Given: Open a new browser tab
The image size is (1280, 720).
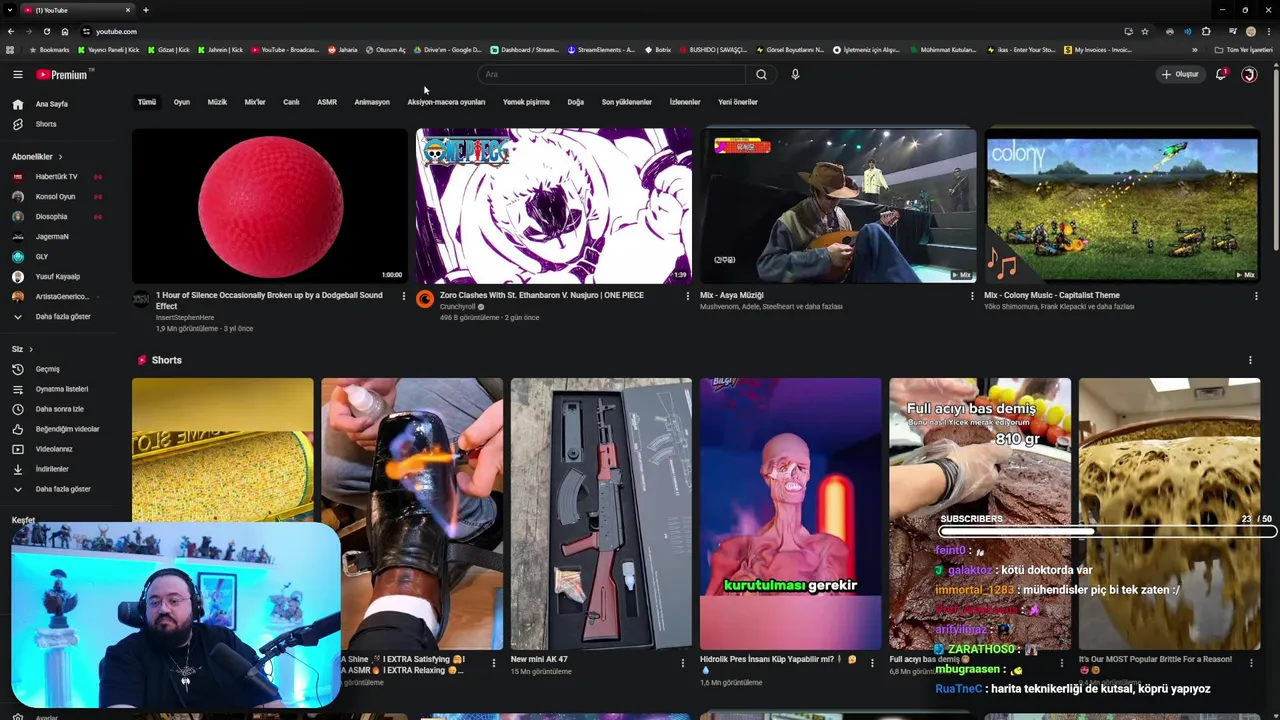Looking at the screenshot, I should [x=145, y=10].
